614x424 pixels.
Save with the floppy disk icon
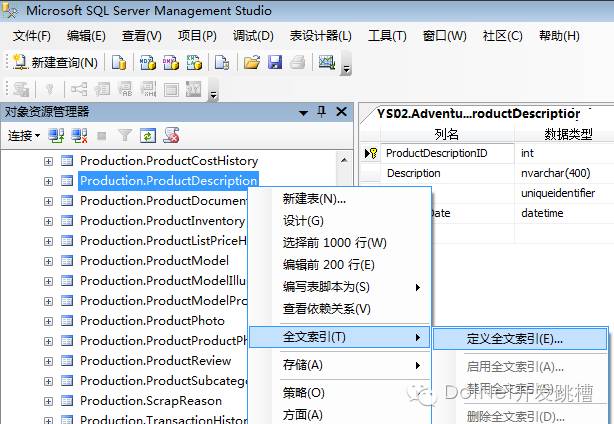(275, 63)
